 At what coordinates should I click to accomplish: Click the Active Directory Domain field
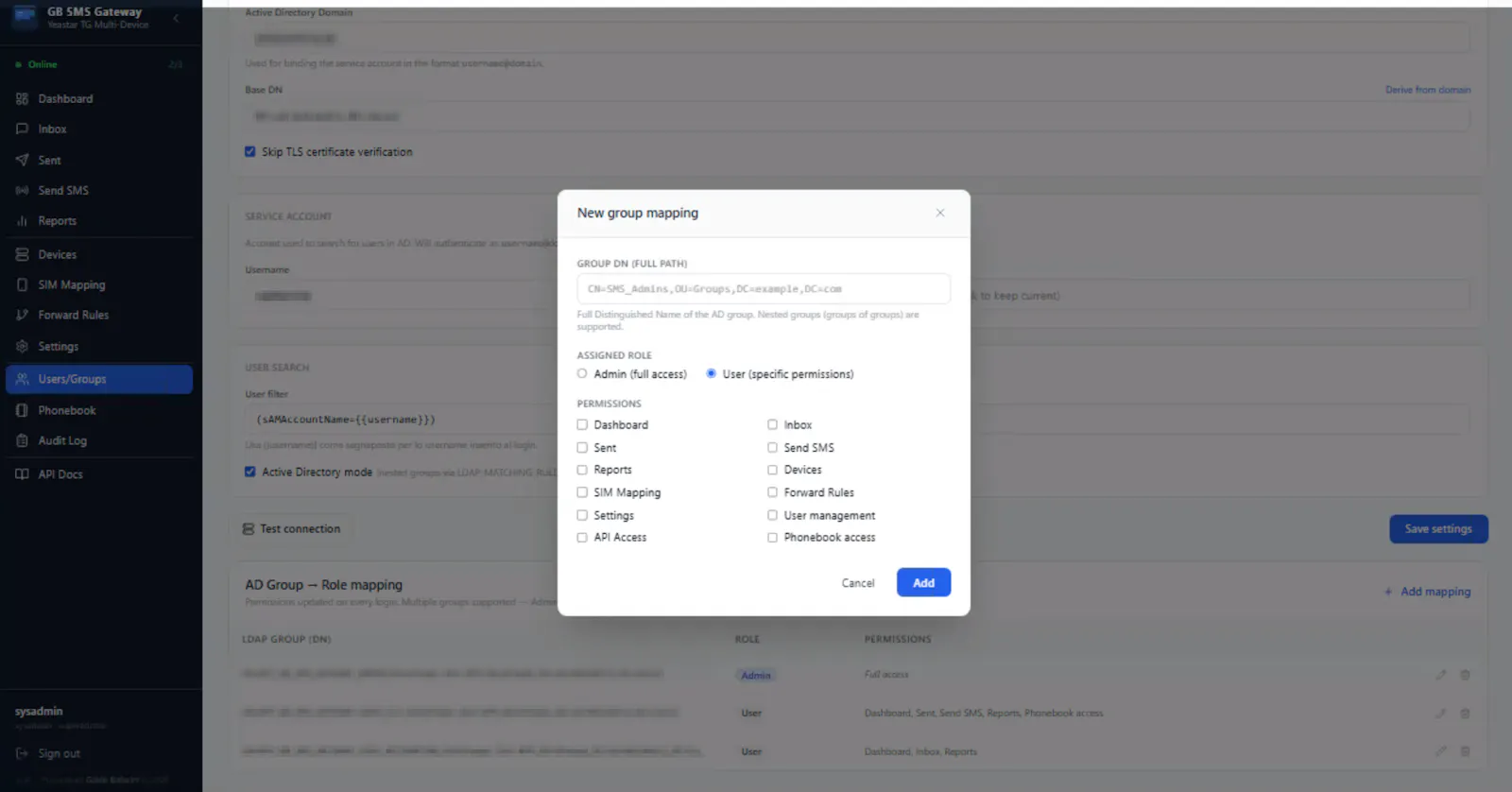[x=857, y=39]
